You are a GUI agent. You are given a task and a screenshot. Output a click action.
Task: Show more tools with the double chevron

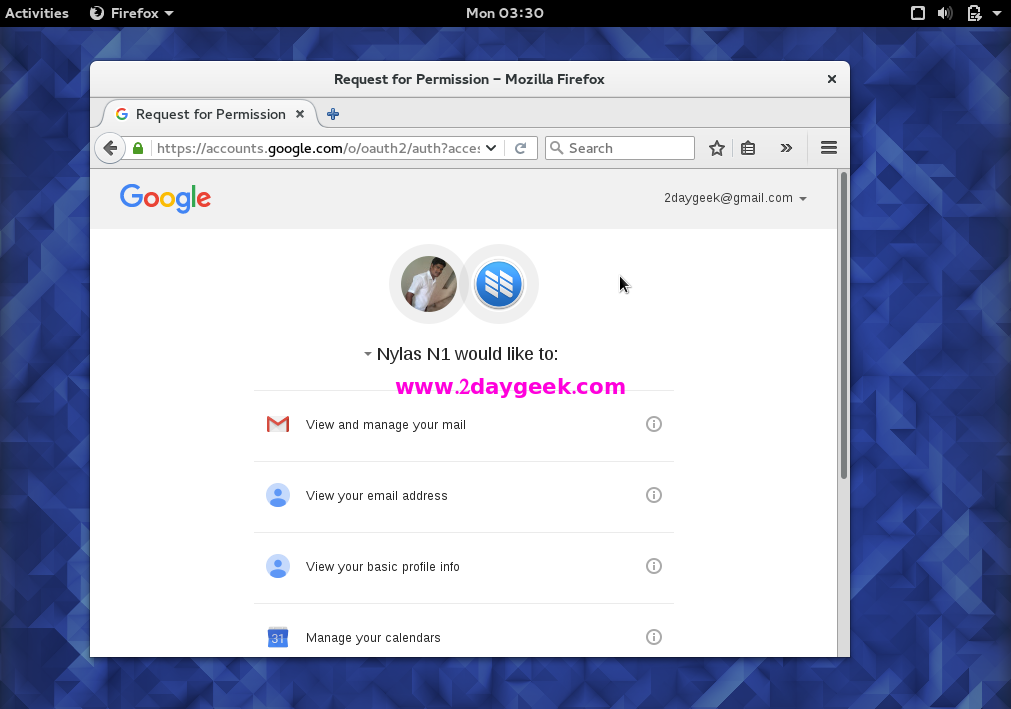pos(786,148)
